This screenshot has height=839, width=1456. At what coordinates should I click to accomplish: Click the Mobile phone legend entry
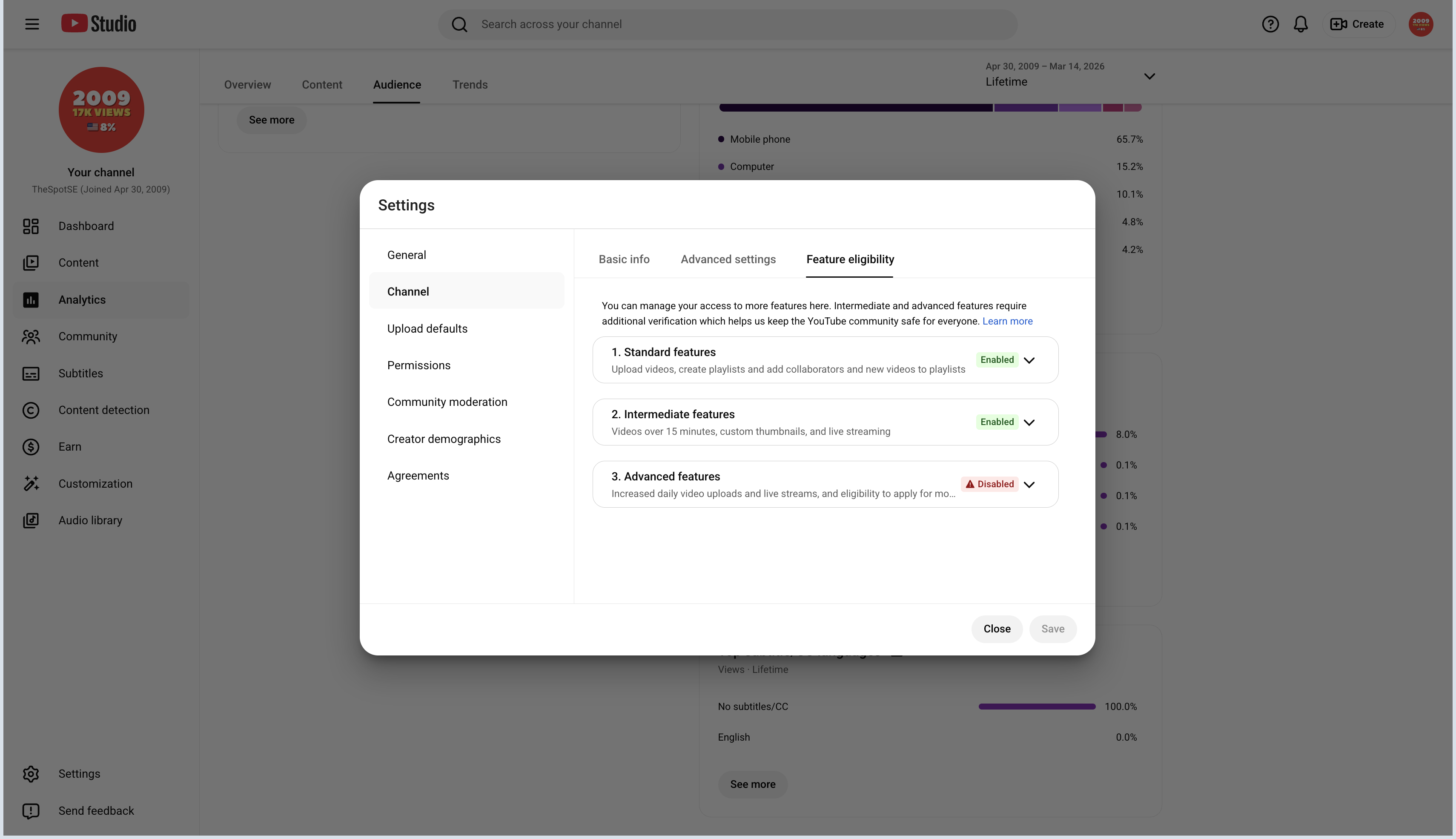pos(754,139)
